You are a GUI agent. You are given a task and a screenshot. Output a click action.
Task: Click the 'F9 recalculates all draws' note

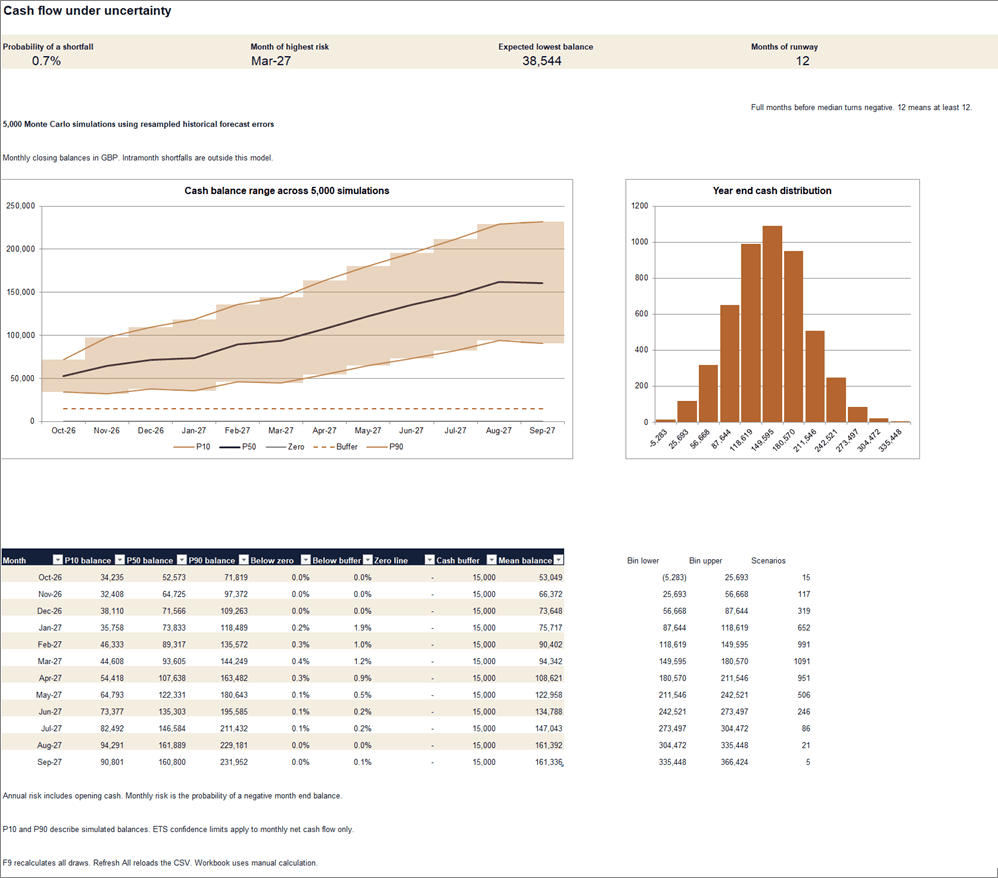click(160, 863)
